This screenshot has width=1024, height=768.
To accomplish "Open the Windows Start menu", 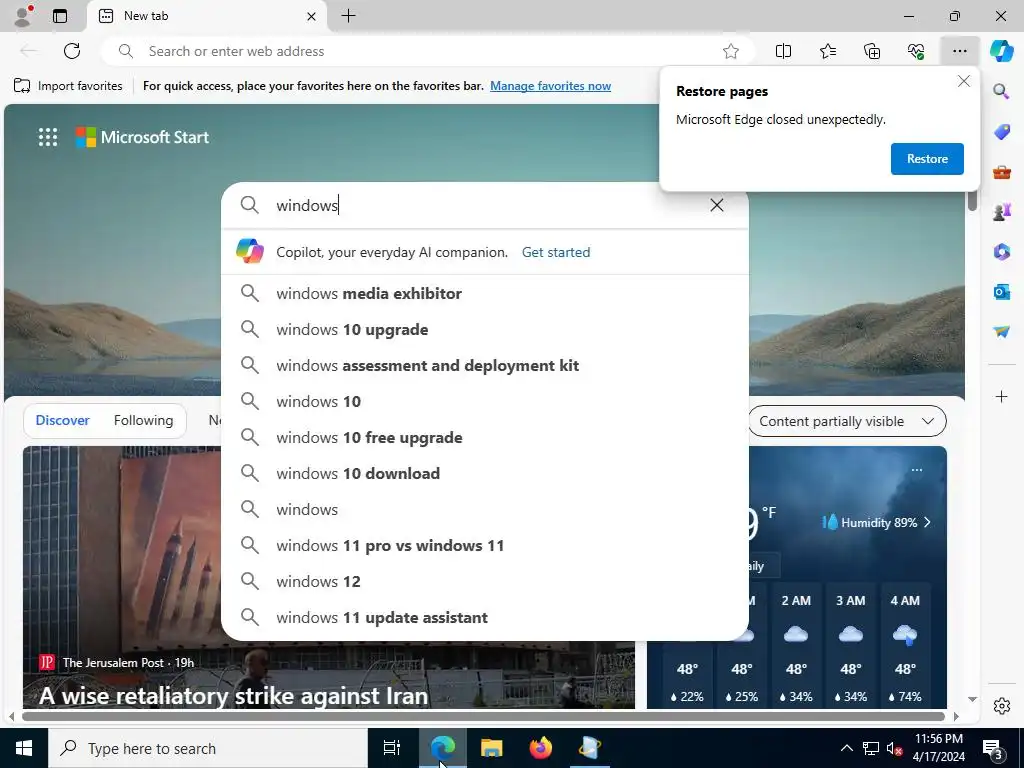I will coord(24,748).
